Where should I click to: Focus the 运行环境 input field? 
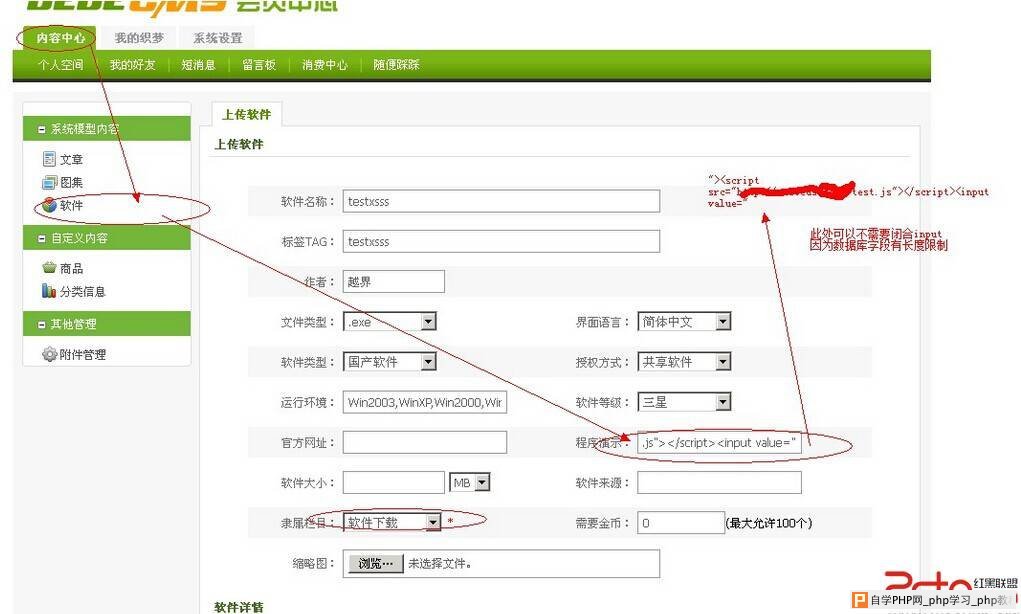(x=425, y=402)
